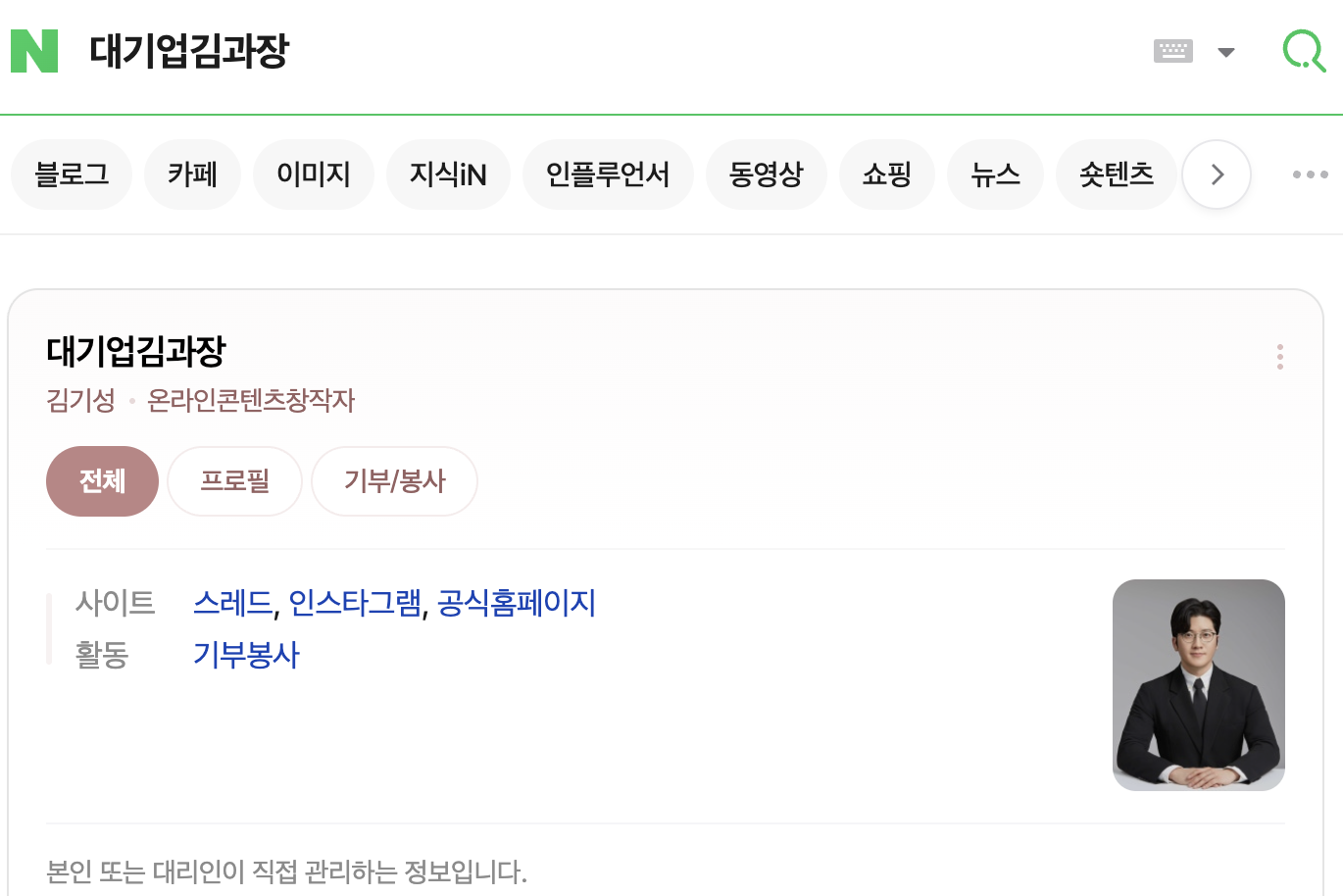
Task: Open the virtual keyboard icon
Action: pyautogui.click(x=1172, y=51)
